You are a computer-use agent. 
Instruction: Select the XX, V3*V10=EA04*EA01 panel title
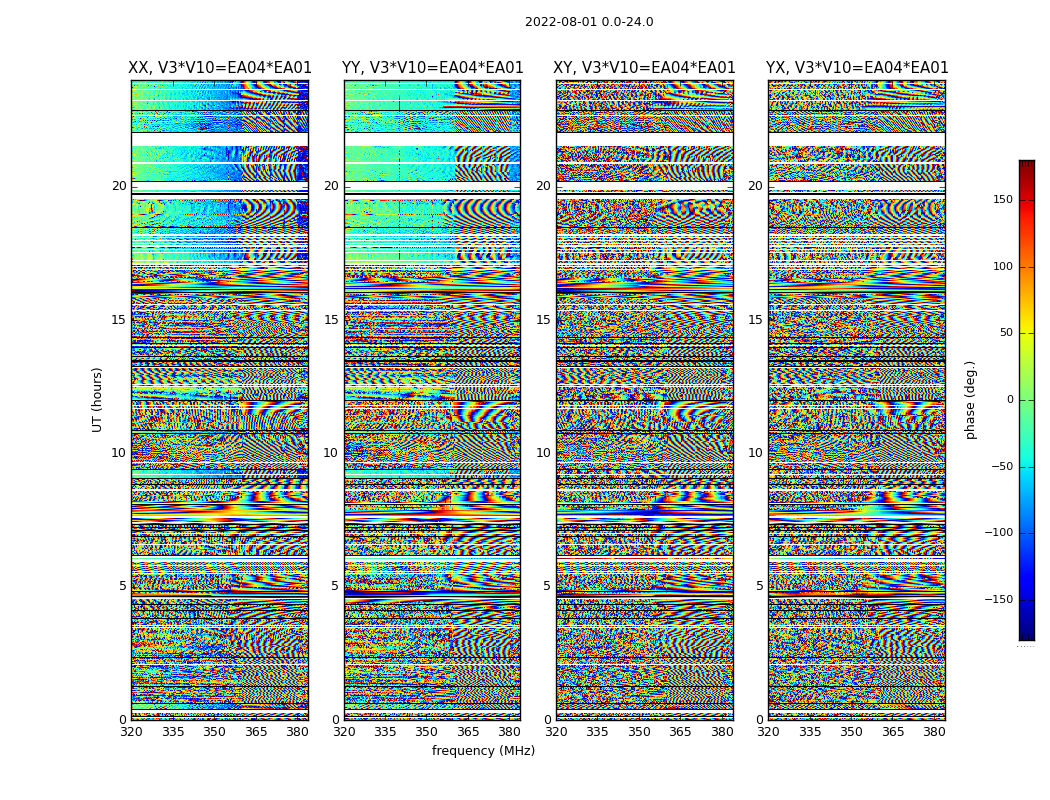pos(220,68)
